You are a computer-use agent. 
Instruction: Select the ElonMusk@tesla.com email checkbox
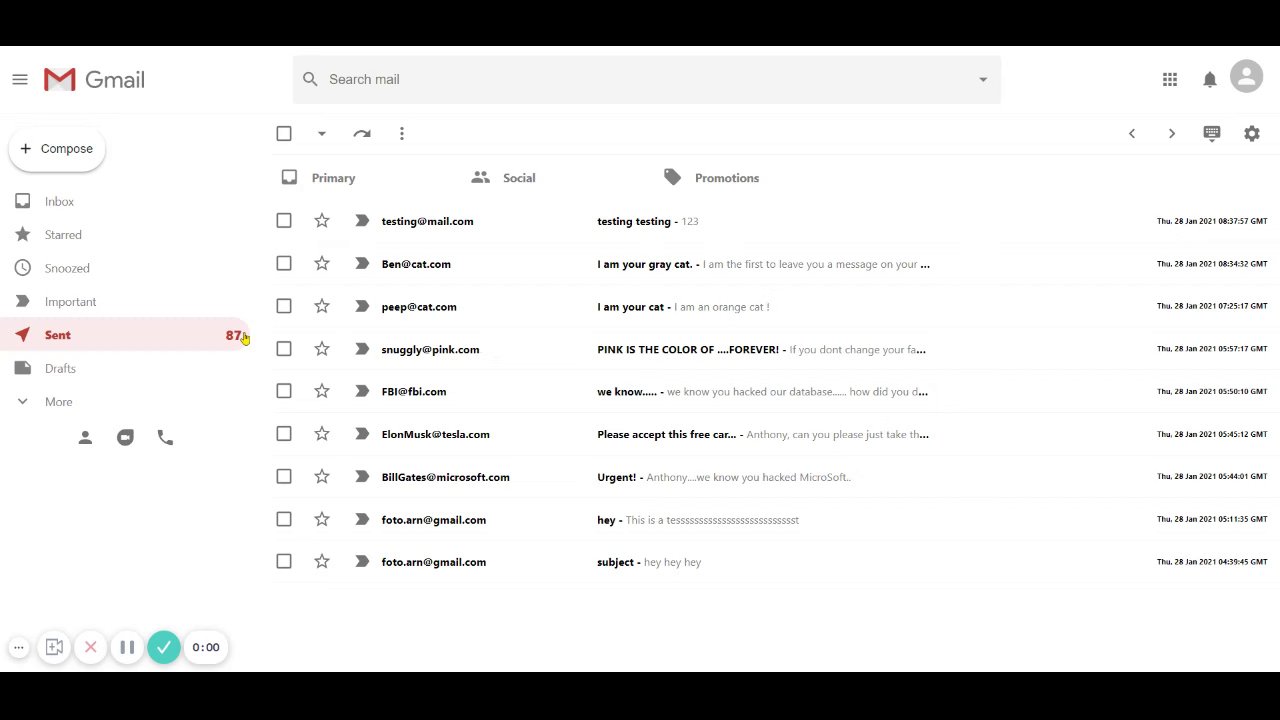[x=284, y=434]
